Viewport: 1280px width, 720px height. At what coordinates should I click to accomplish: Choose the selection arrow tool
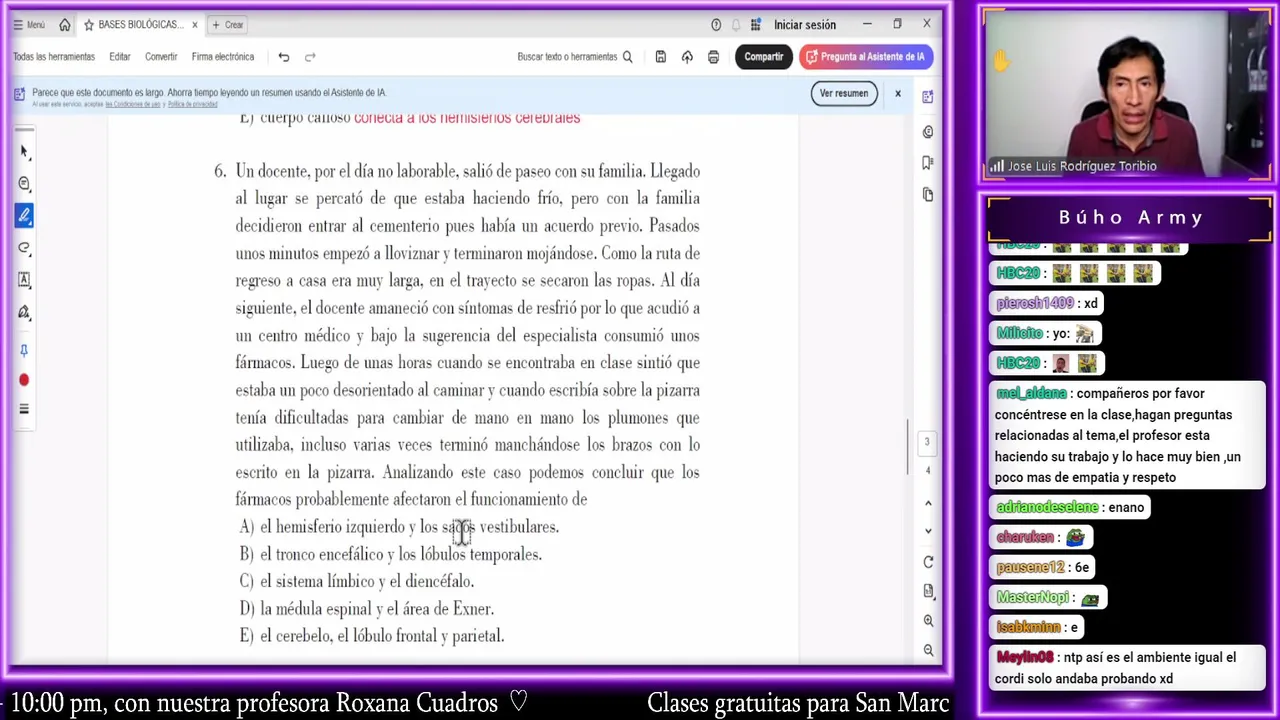click(x=24, y=152)
